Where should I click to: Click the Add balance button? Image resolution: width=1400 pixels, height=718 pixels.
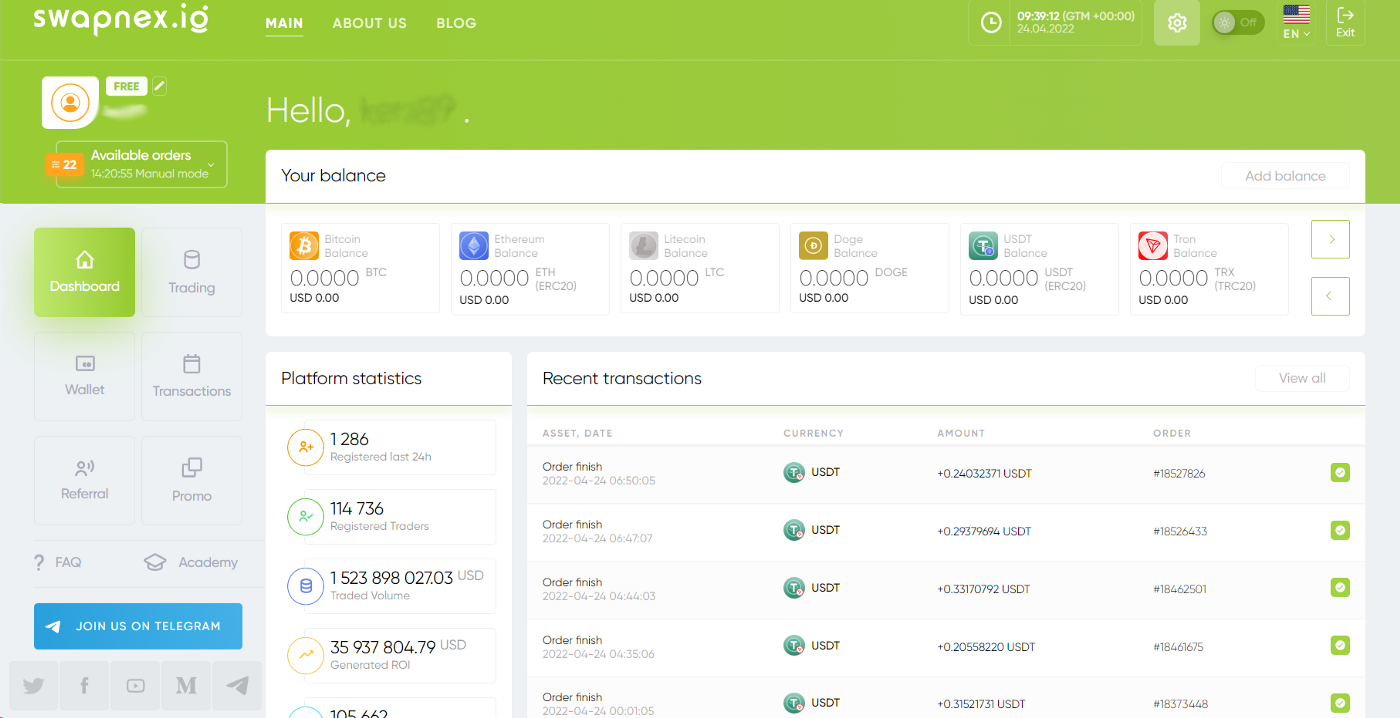(x=1285, y=176)
